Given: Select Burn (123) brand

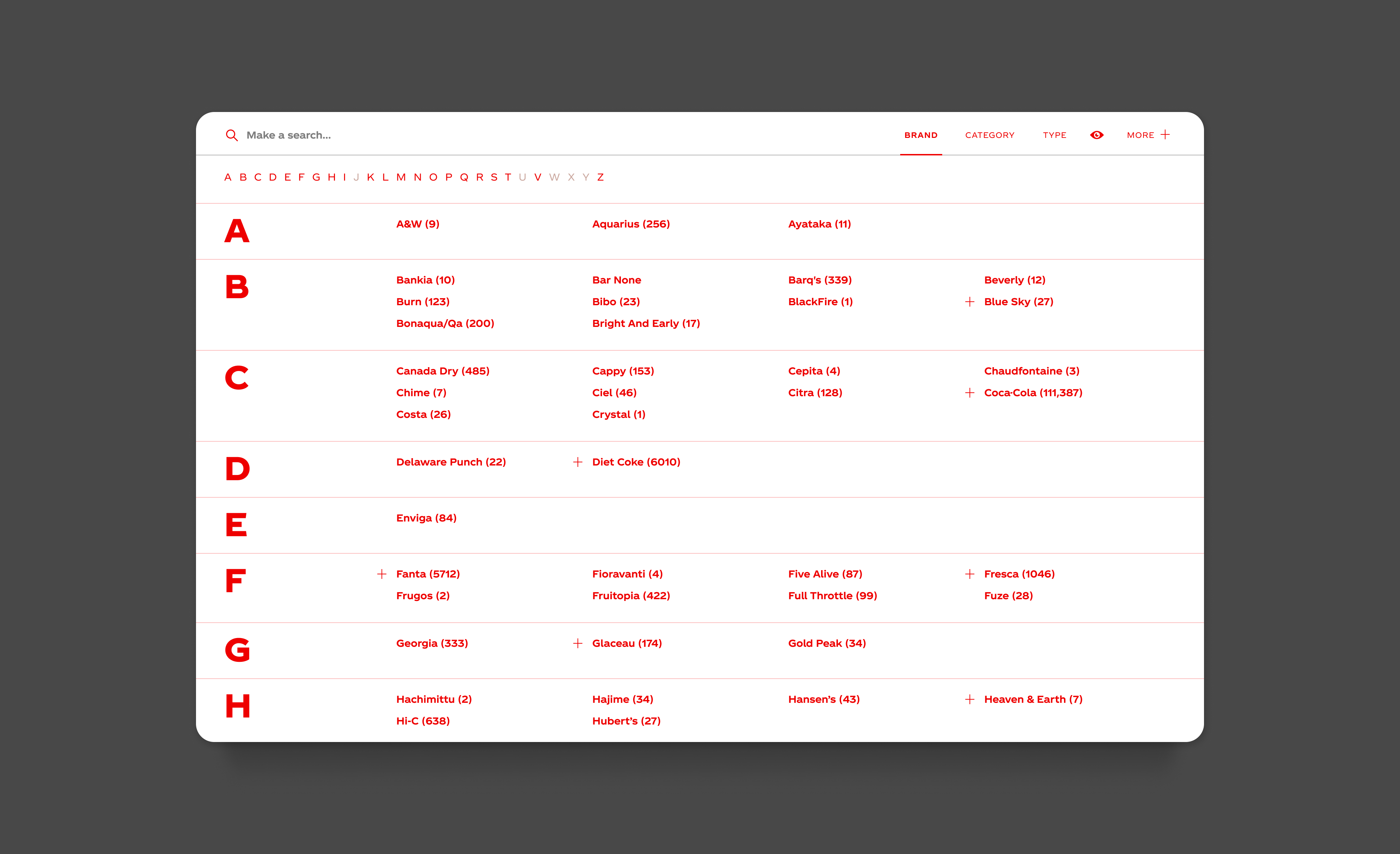Looking at the screenshot, I should tap(423, 302).
